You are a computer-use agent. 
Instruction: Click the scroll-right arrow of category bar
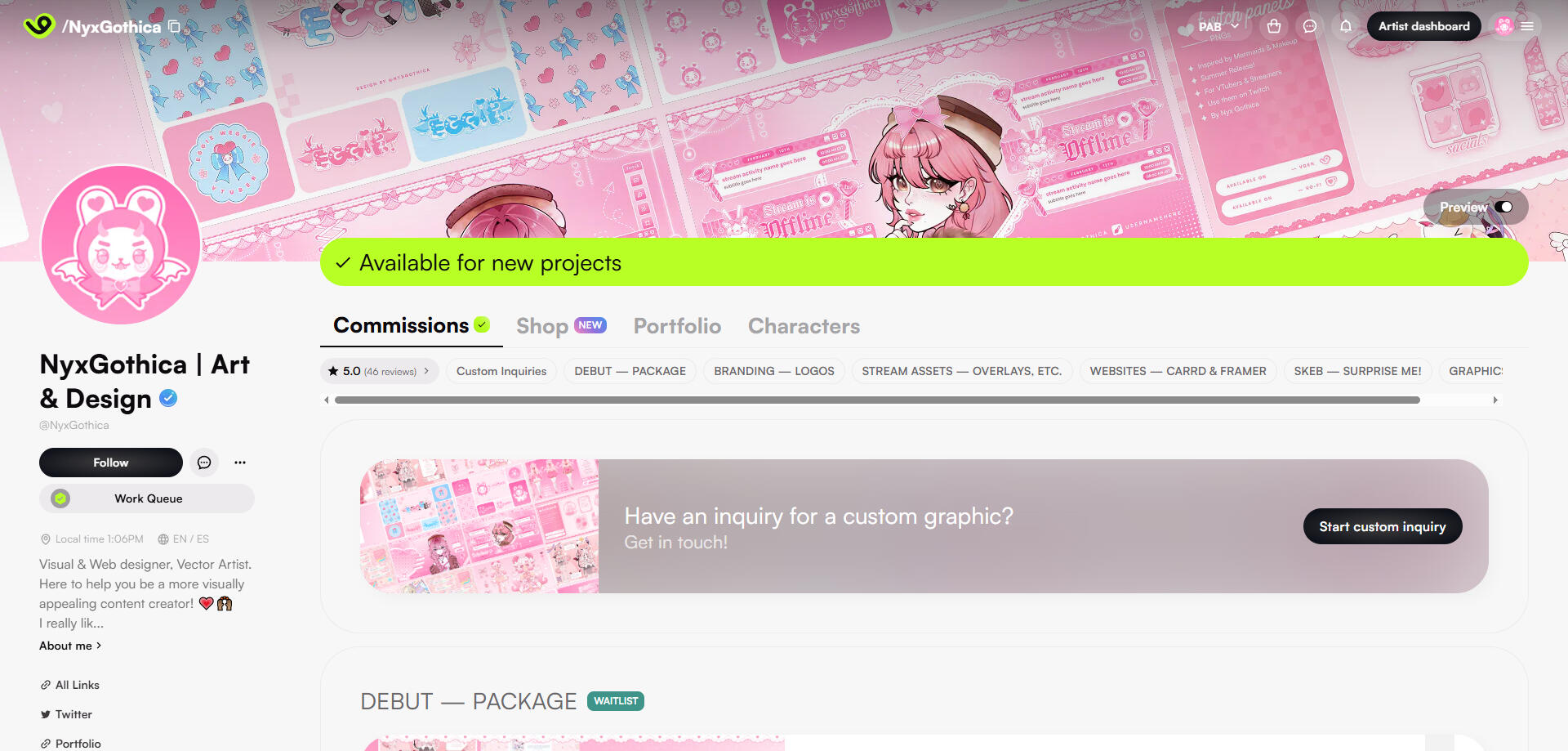(1495, 400)
